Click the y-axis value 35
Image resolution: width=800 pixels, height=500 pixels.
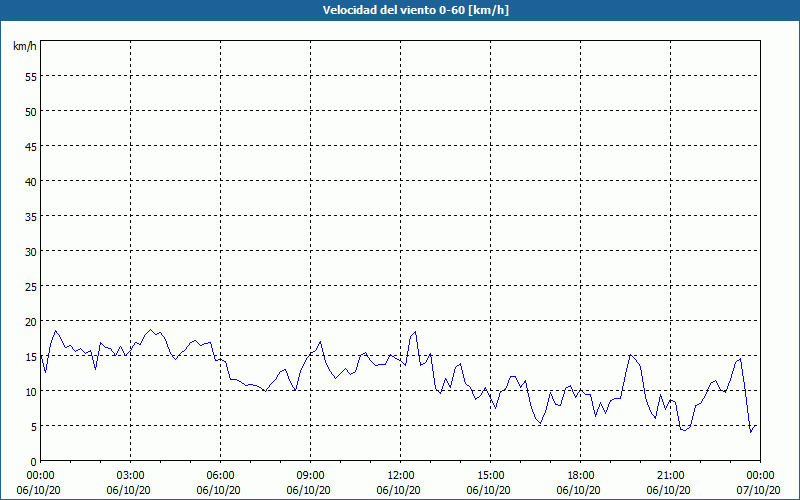tap(31, 217)
